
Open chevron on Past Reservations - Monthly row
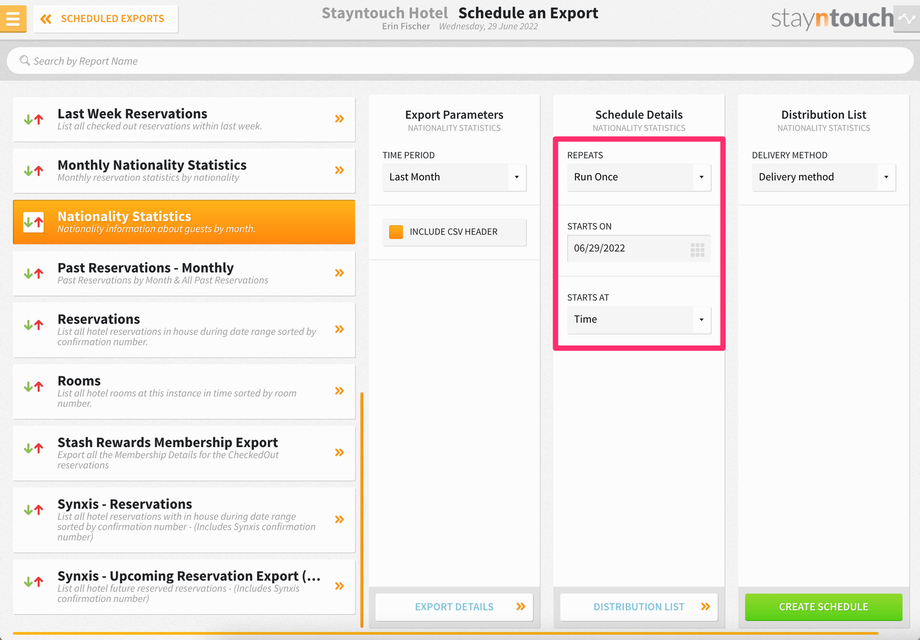339,273
